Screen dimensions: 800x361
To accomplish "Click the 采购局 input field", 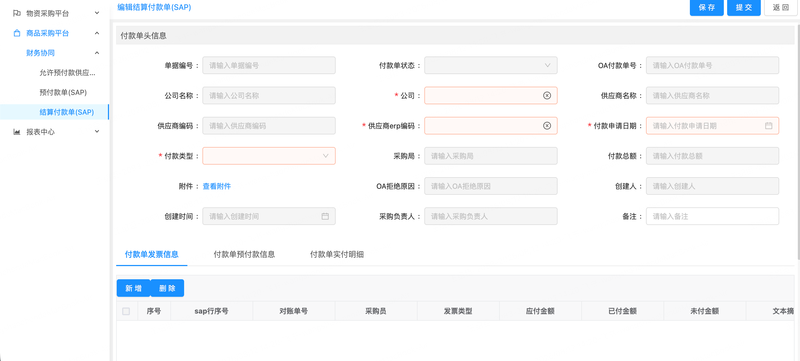I will point(491,156).
